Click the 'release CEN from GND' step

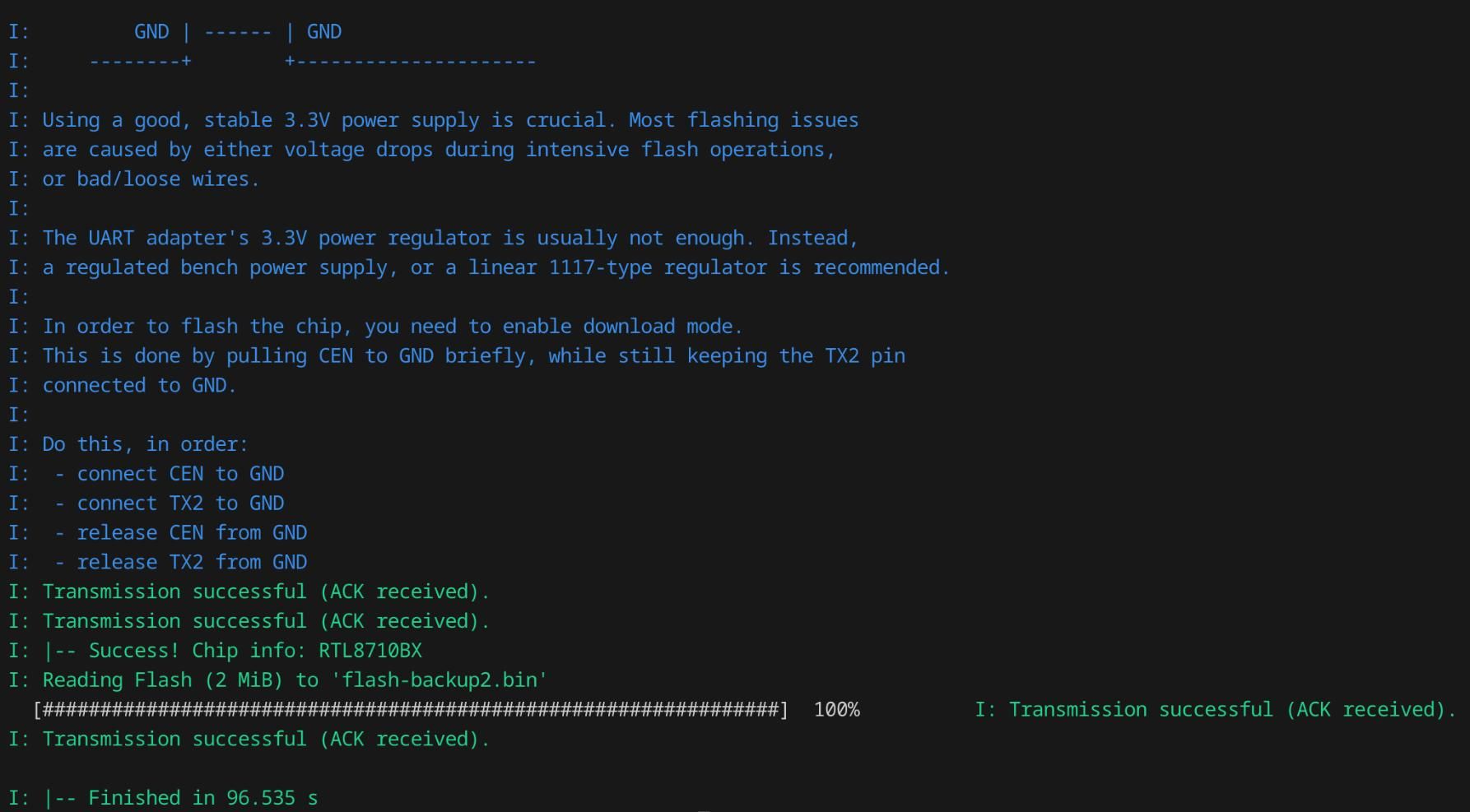click(192, 533)
